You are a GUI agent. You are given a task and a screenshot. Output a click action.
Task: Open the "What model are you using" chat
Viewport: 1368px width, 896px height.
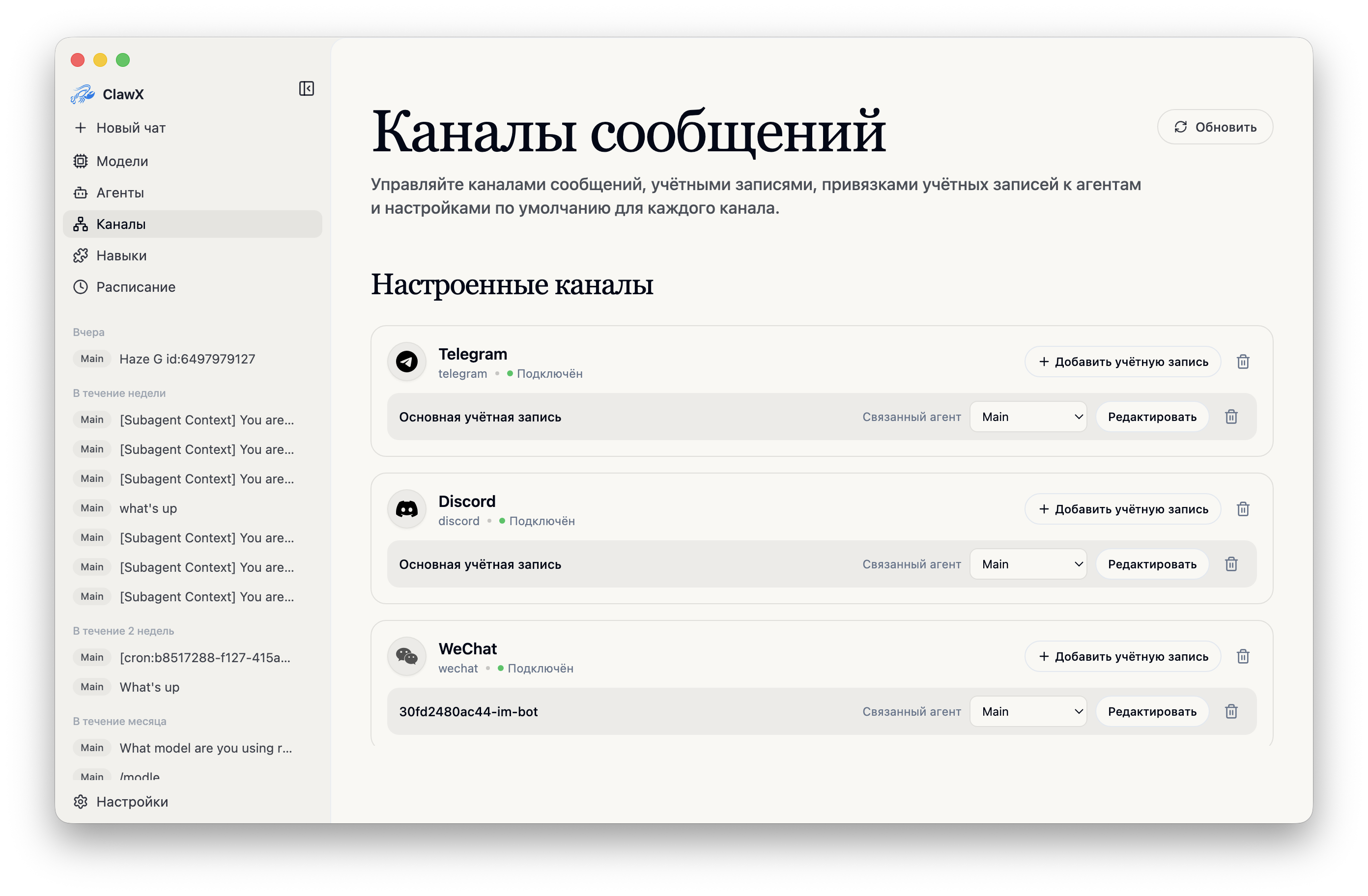(192, 748)
